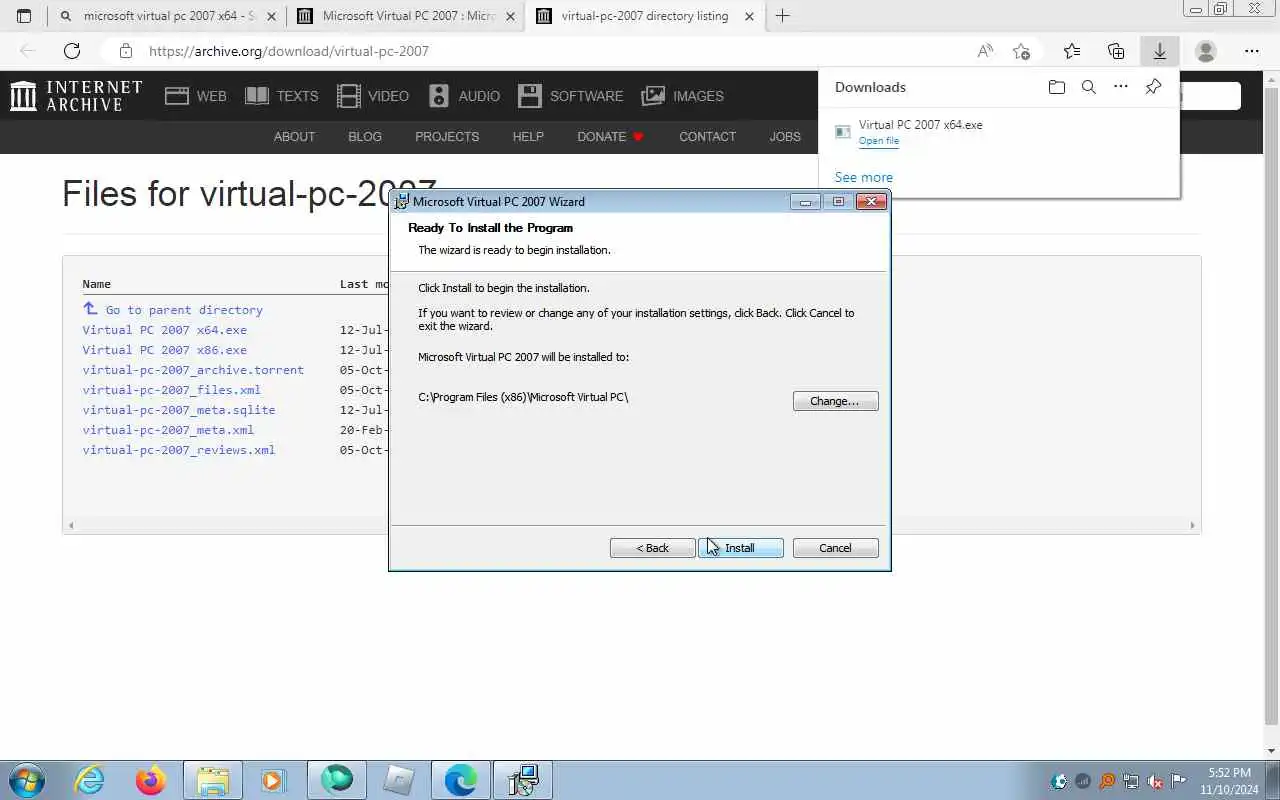Launch Firefox from taskbar
The image size is (1280, 800).
151,780
